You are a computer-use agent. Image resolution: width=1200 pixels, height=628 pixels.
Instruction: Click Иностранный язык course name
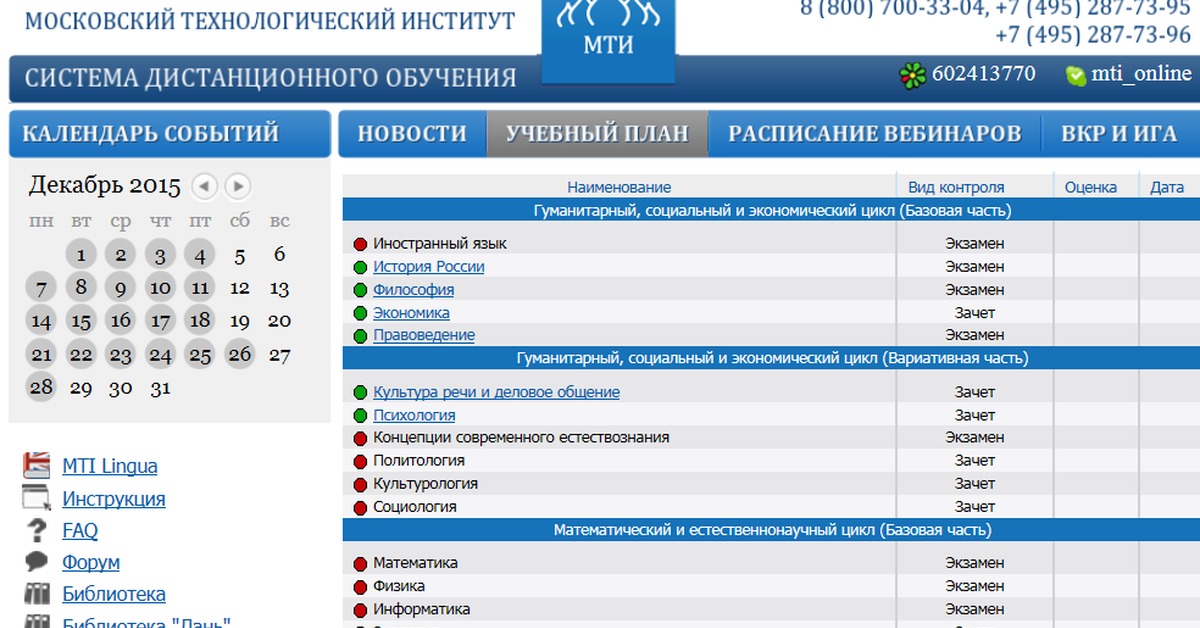440,243
